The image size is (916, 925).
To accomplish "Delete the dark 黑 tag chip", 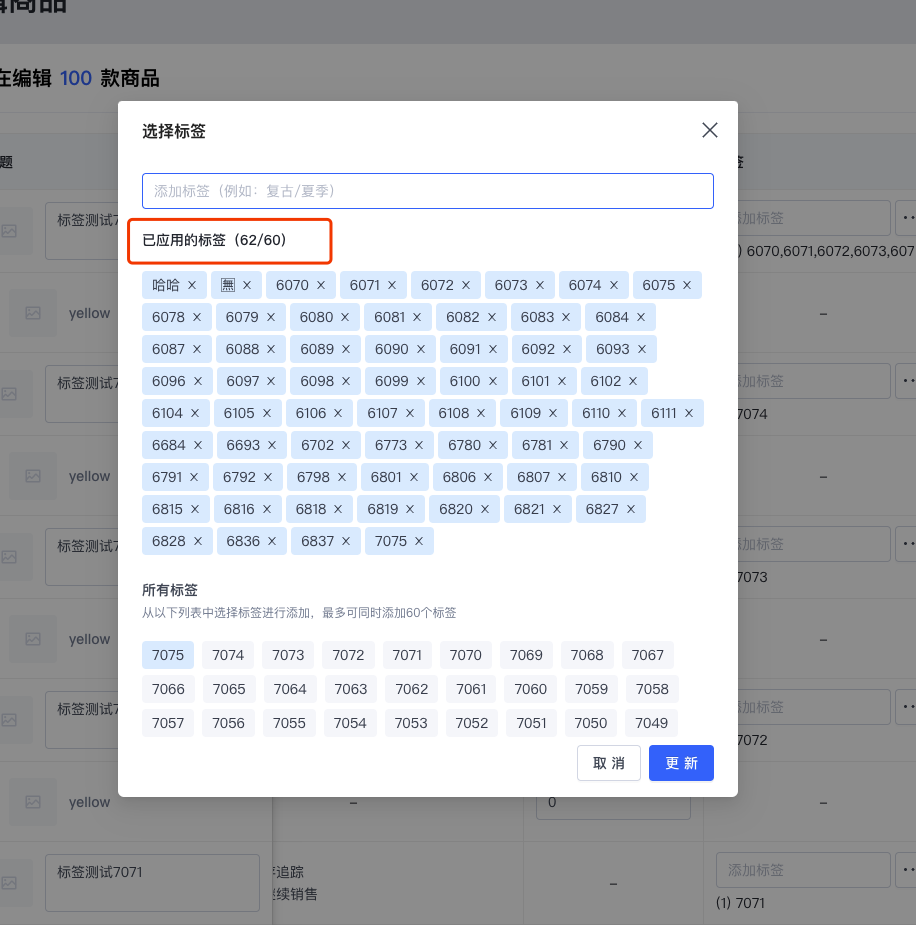I will [x=245, y=285].
